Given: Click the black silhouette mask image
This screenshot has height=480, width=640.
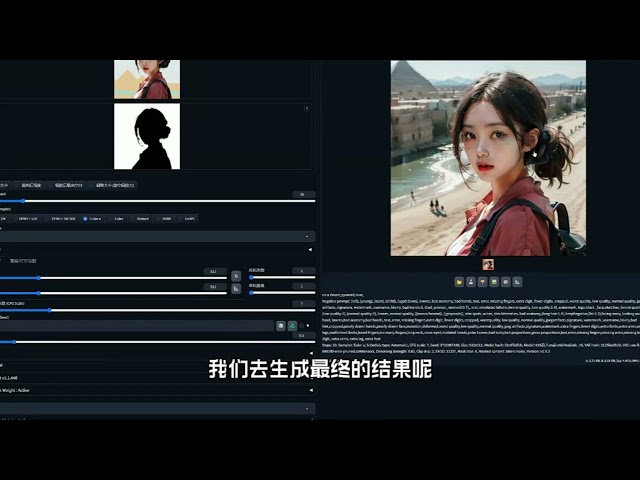Looking at the screenshot, I should click(147, 136).
